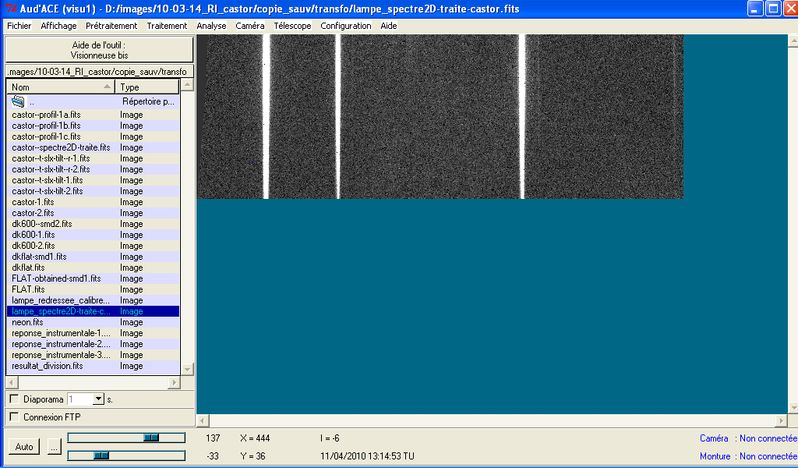798x468 pixels.
Task: Click the Monture status link
Action: (x=748, y=456)
